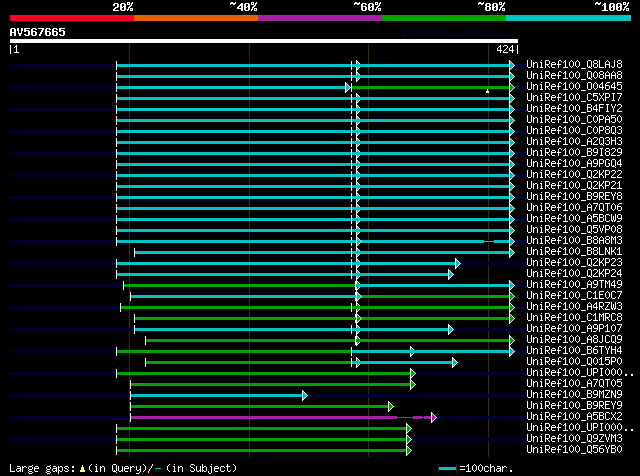Click the cyan ~100% legend segment

point(569,18)
